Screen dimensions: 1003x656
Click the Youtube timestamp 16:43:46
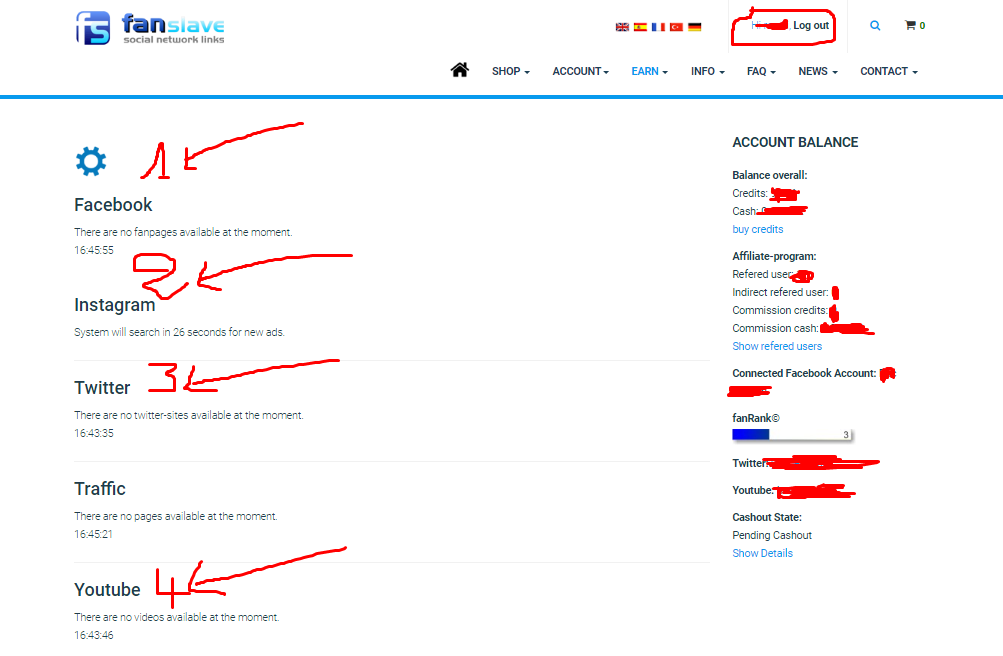tap(94, 635)
